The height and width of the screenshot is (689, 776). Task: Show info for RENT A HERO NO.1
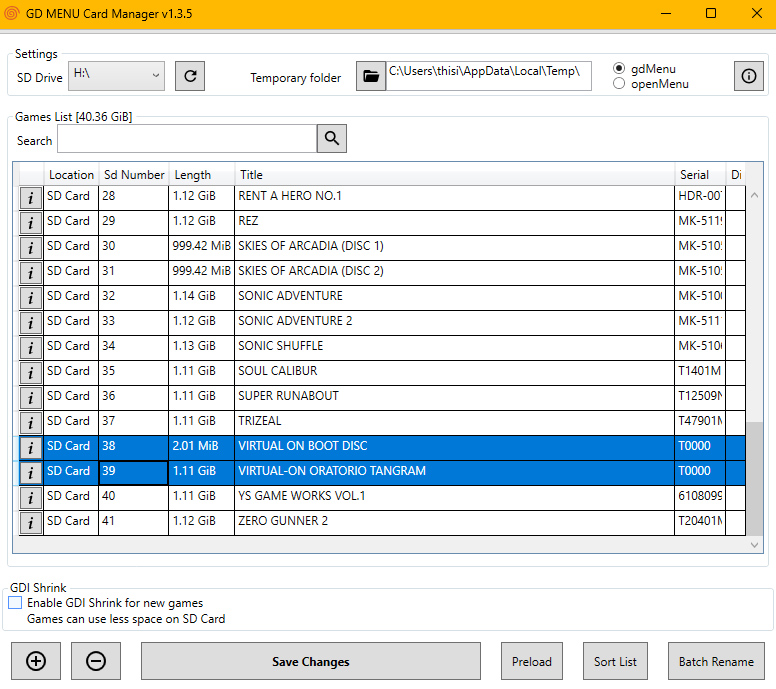click(x=31, y=198)
